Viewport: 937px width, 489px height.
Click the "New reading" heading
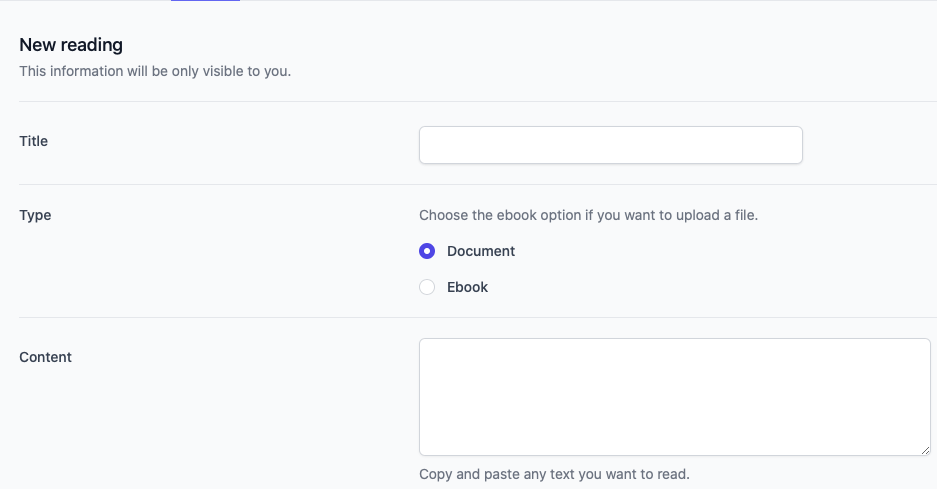click(71, 45)
